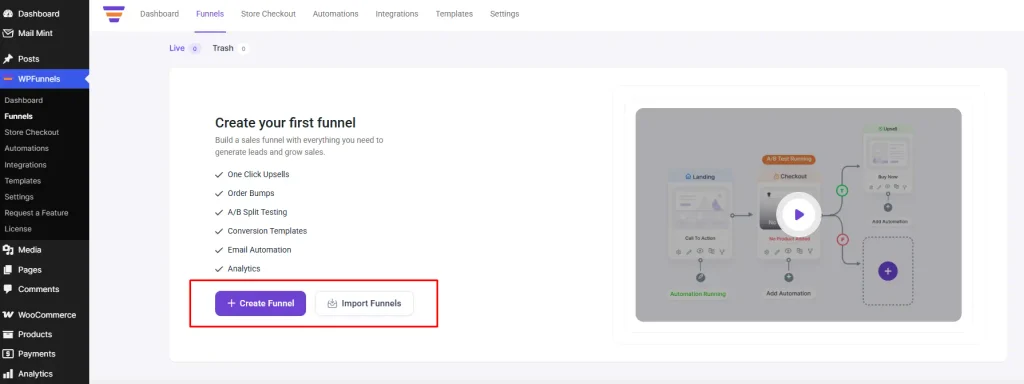Click the 'Analytics' feature list text
This screenshot has width=1024, height=384.
pyautogui.click(x=244, y=268)
